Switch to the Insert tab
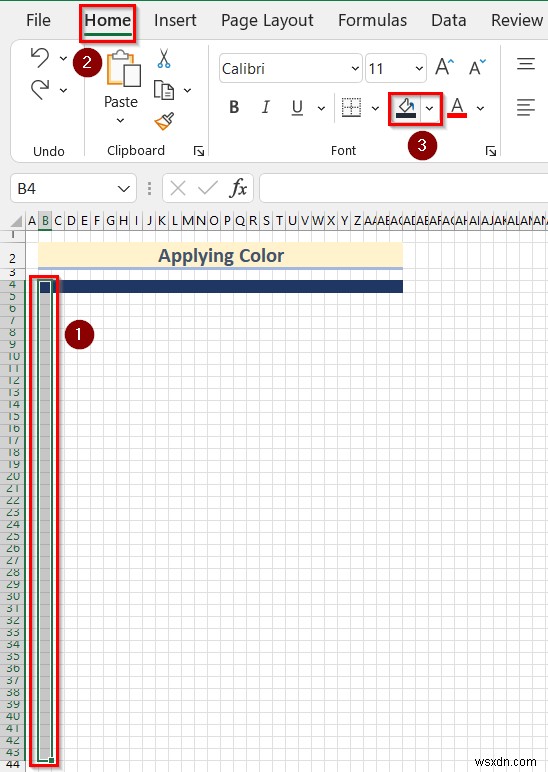The image size is (548, 772). point(175,20)
